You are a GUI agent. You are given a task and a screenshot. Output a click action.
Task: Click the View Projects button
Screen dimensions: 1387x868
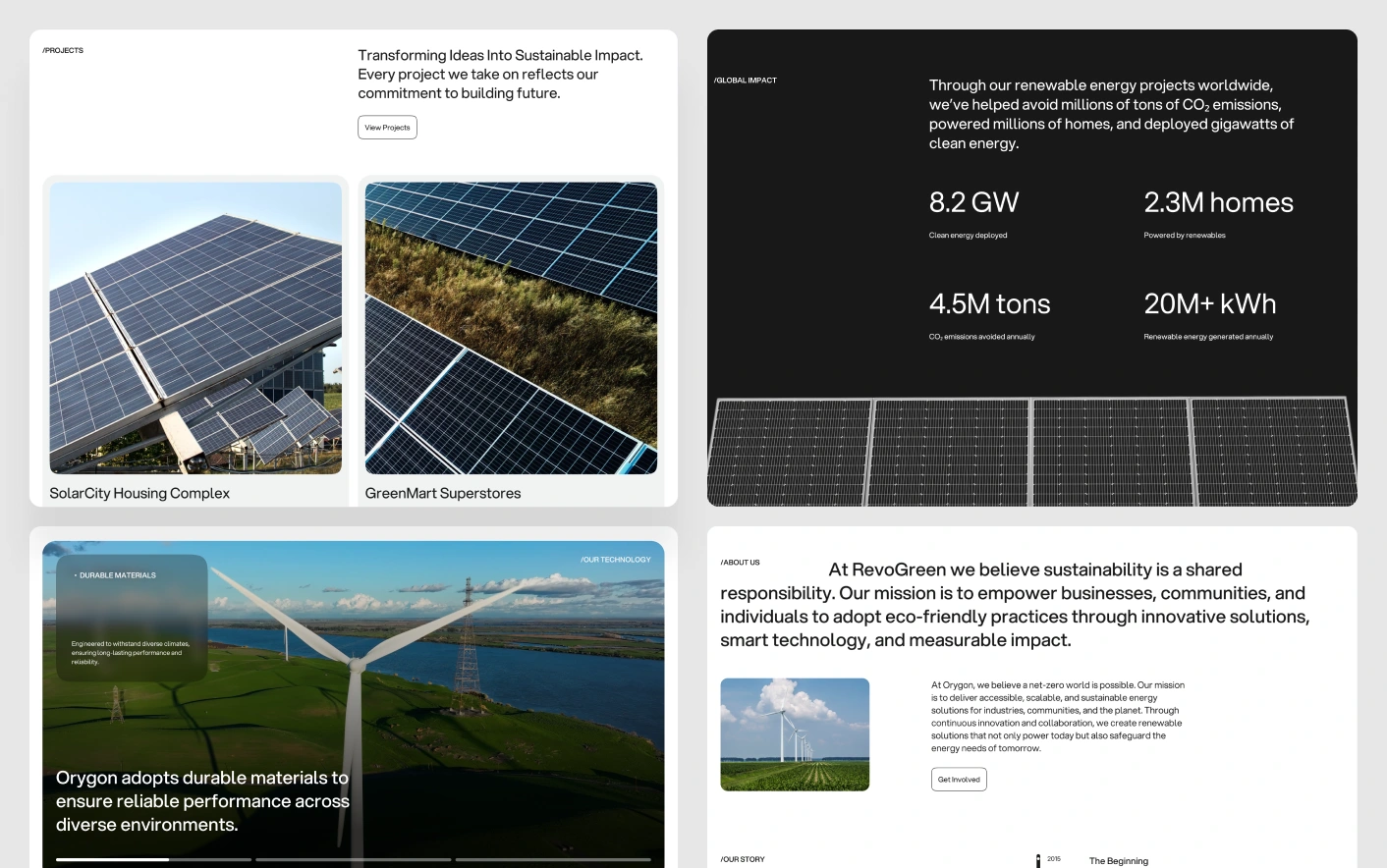387,128
